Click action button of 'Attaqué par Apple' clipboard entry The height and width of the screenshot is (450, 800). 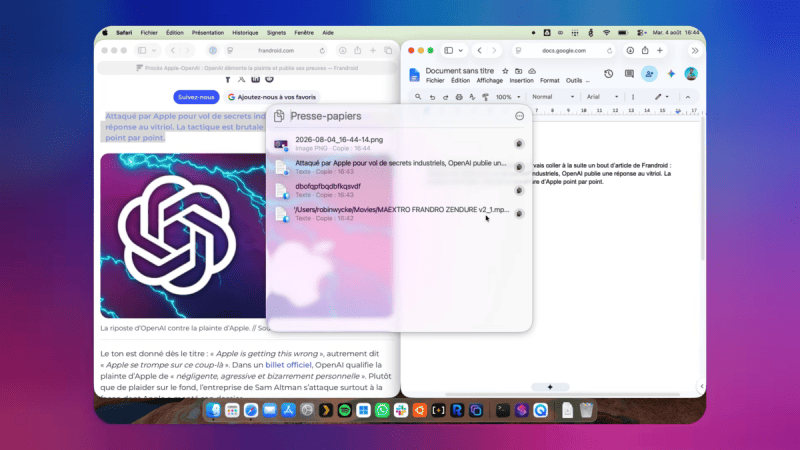pyautogui.click(x=519, y=167)
